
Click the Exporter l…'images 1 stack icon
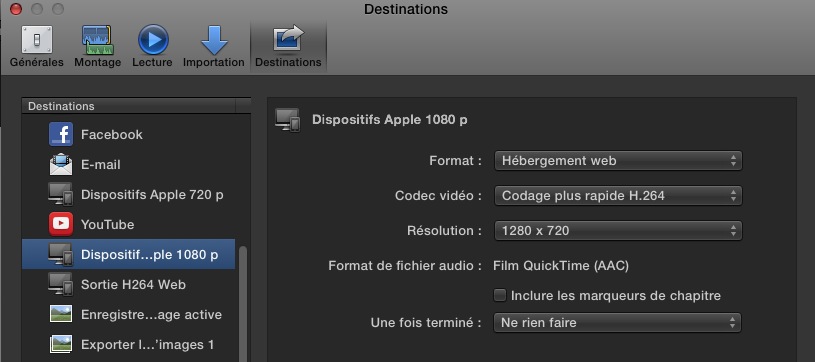[61, 344]
